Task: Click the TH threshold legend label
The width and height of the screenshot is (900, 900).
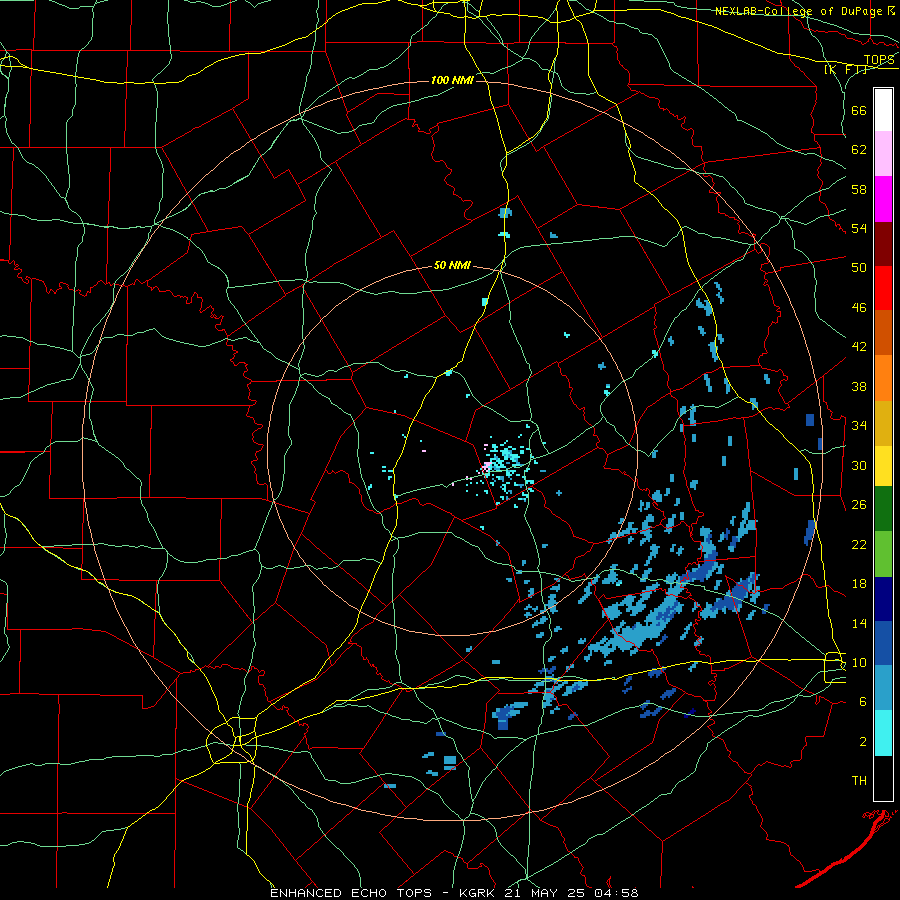Action: point(859,781)
